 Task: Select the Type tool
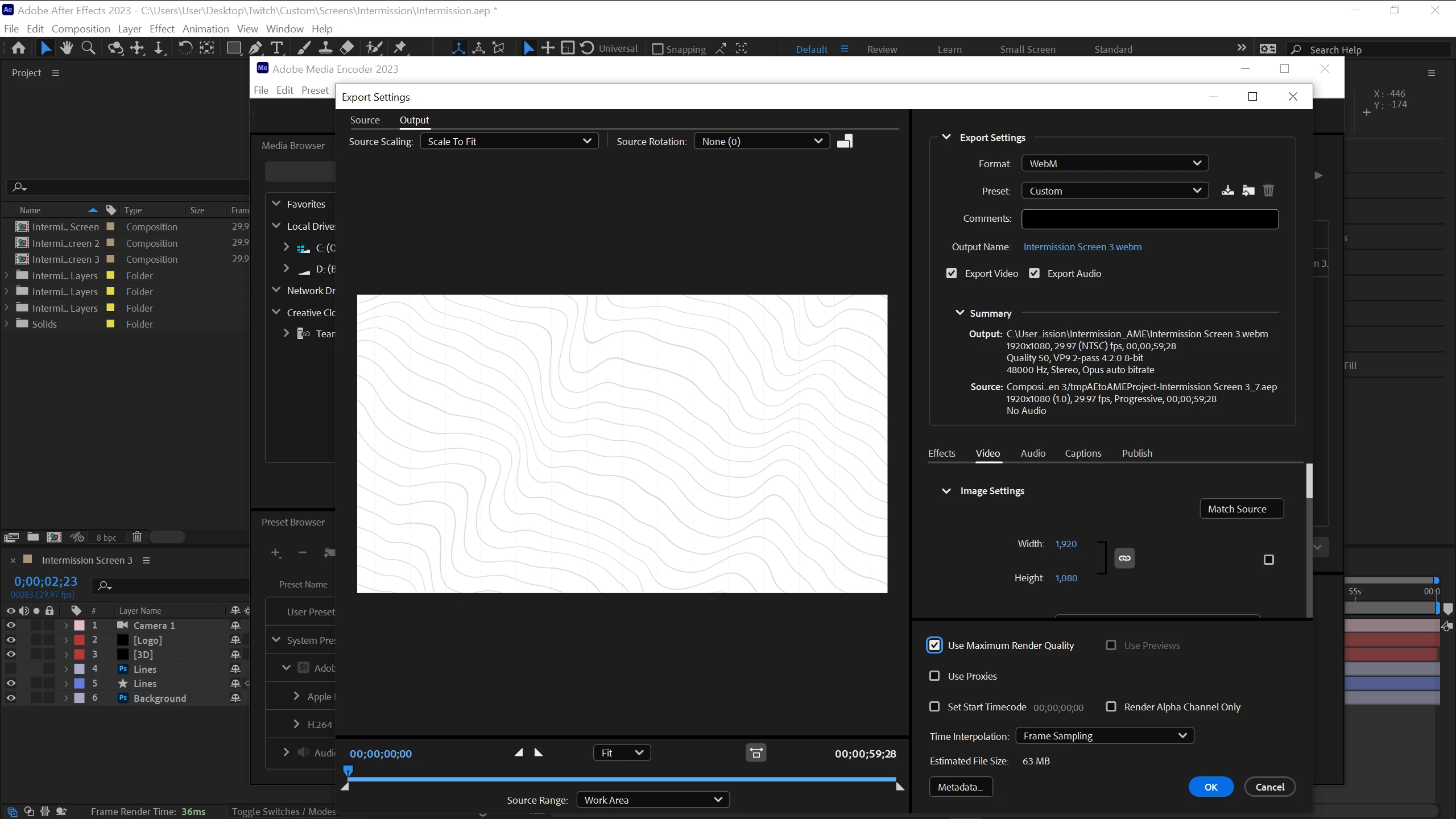point(276,48)
